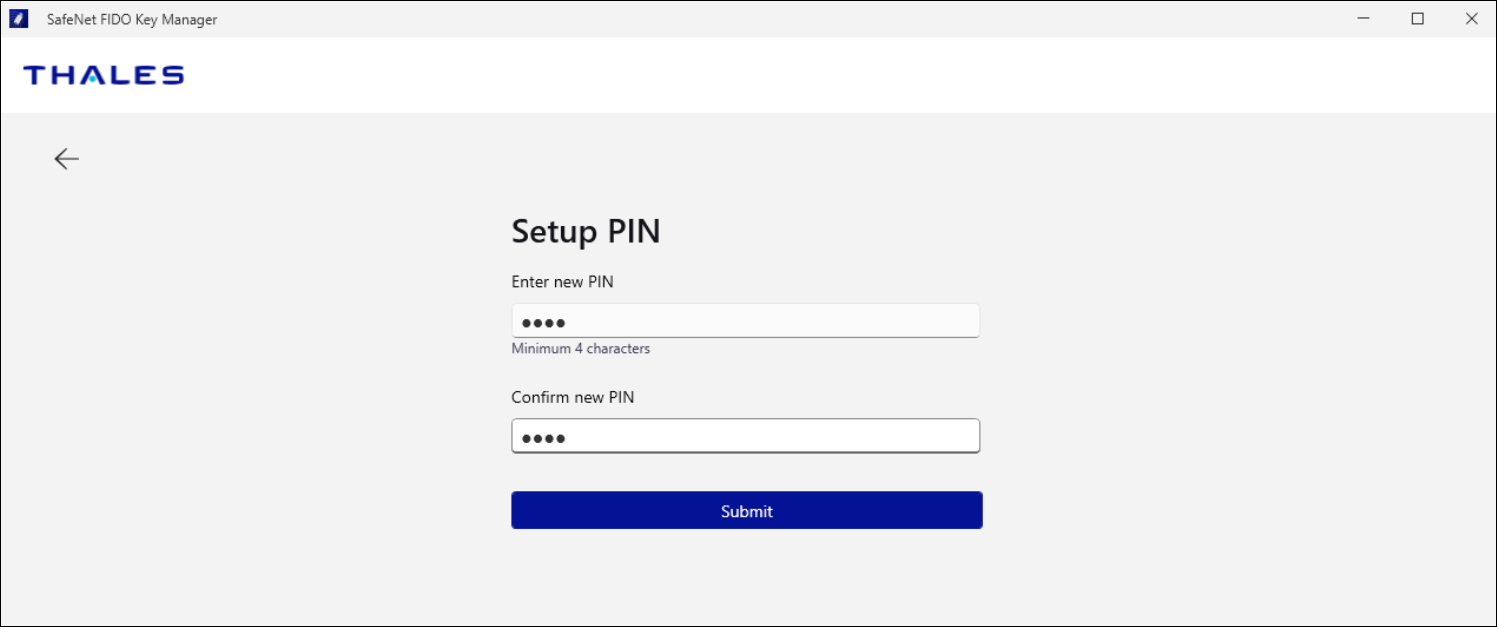This screenshot has height=627, width=1497.
Task: Submit the new PIN
Action: pyautogui.click(x=746, y=510)
